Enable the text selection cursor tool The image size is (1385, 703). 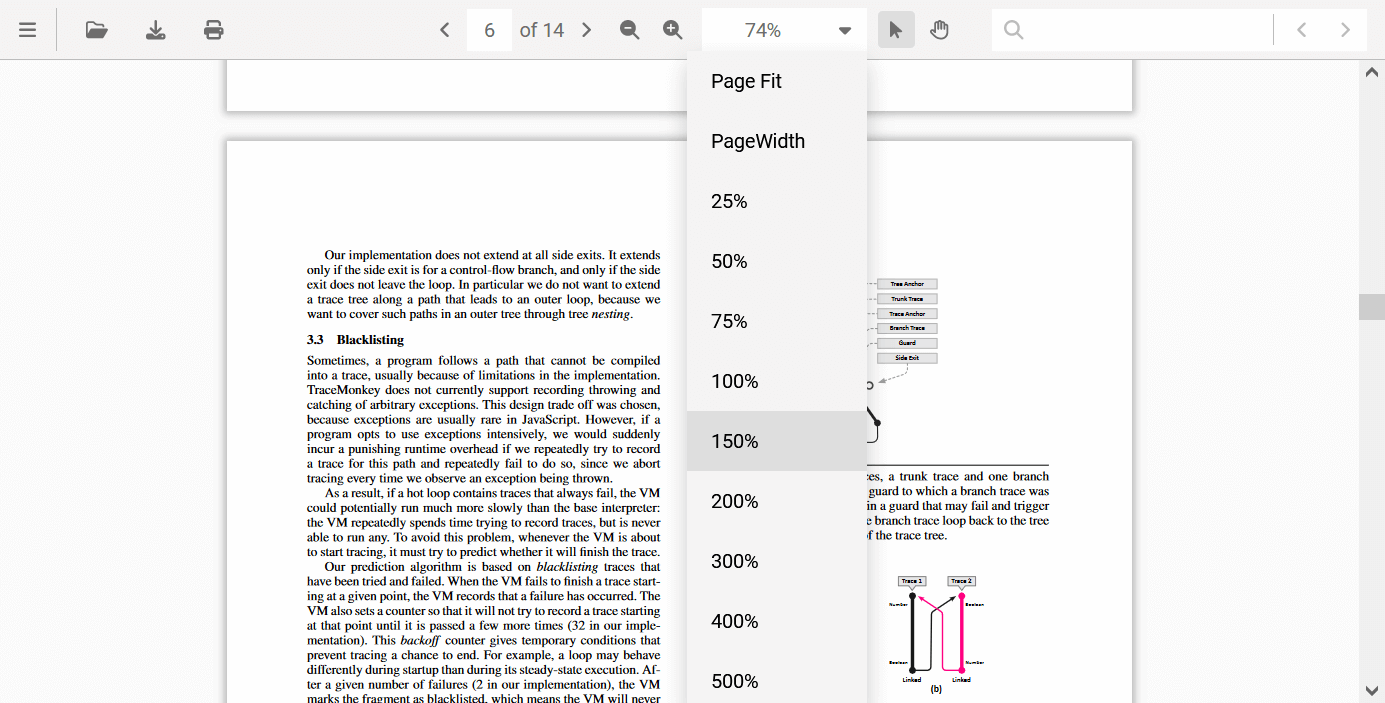point(895,30)
